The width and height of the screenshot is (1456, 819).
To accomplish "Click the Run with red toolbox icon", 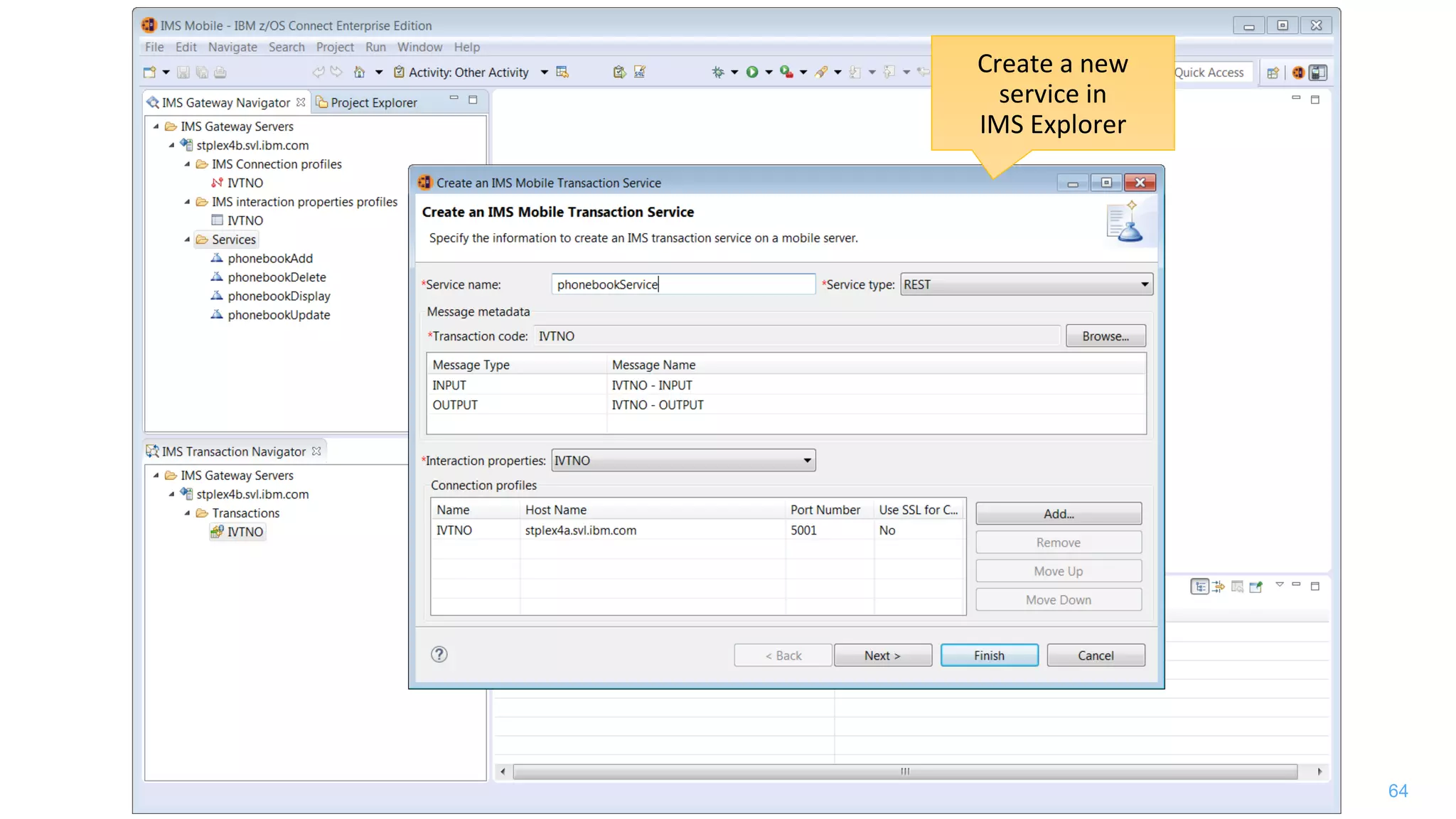I will coord(786,72).
